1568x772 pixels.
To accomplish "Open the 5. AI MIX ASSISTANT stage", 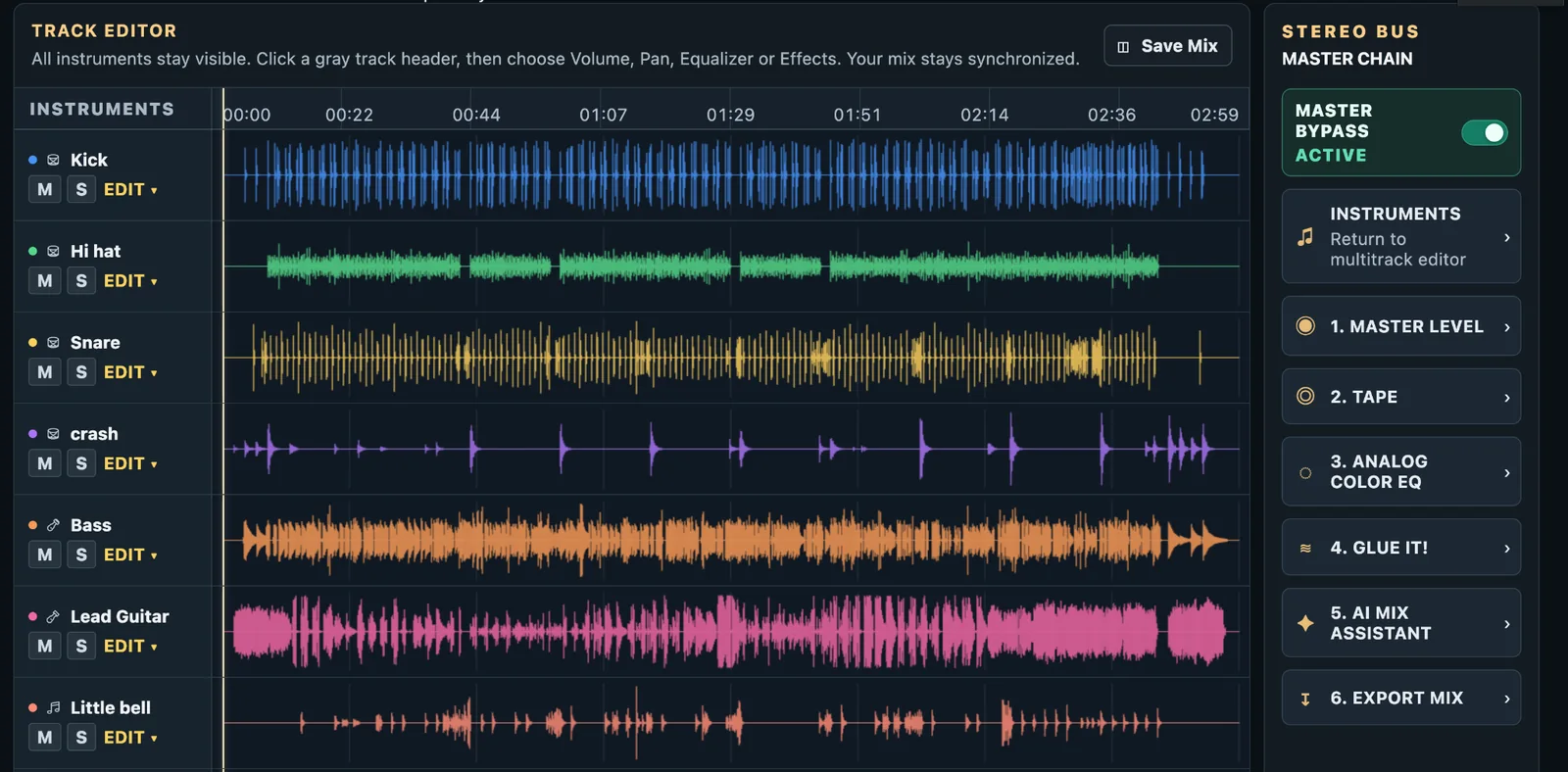I will click(1401, 622).
